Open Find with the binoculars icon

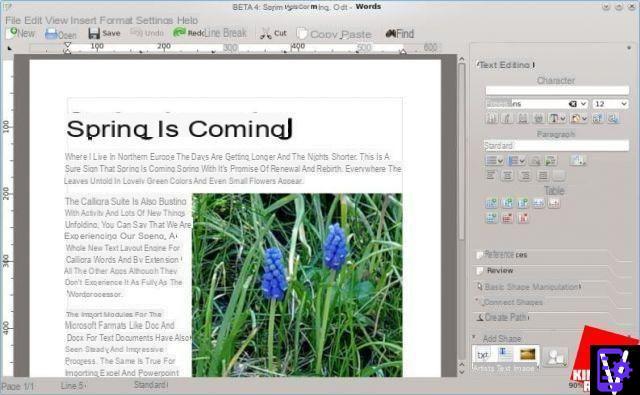pos(391,33)
